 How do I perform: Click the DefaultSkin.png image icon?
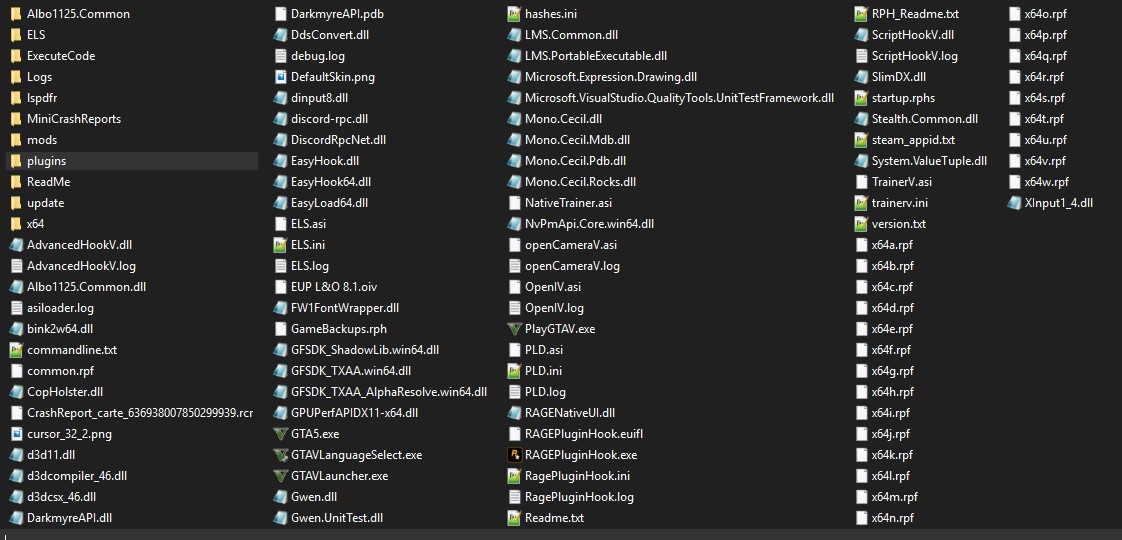click(280, 77)
